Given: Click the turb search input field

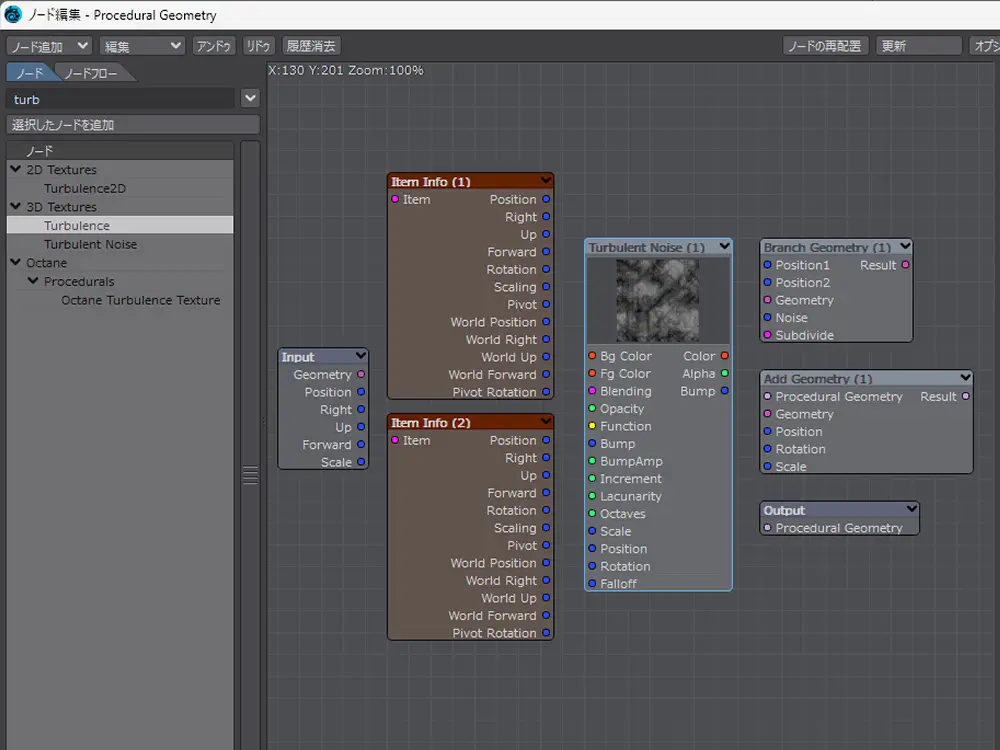Looking at the screenshot, I should 122,99.
